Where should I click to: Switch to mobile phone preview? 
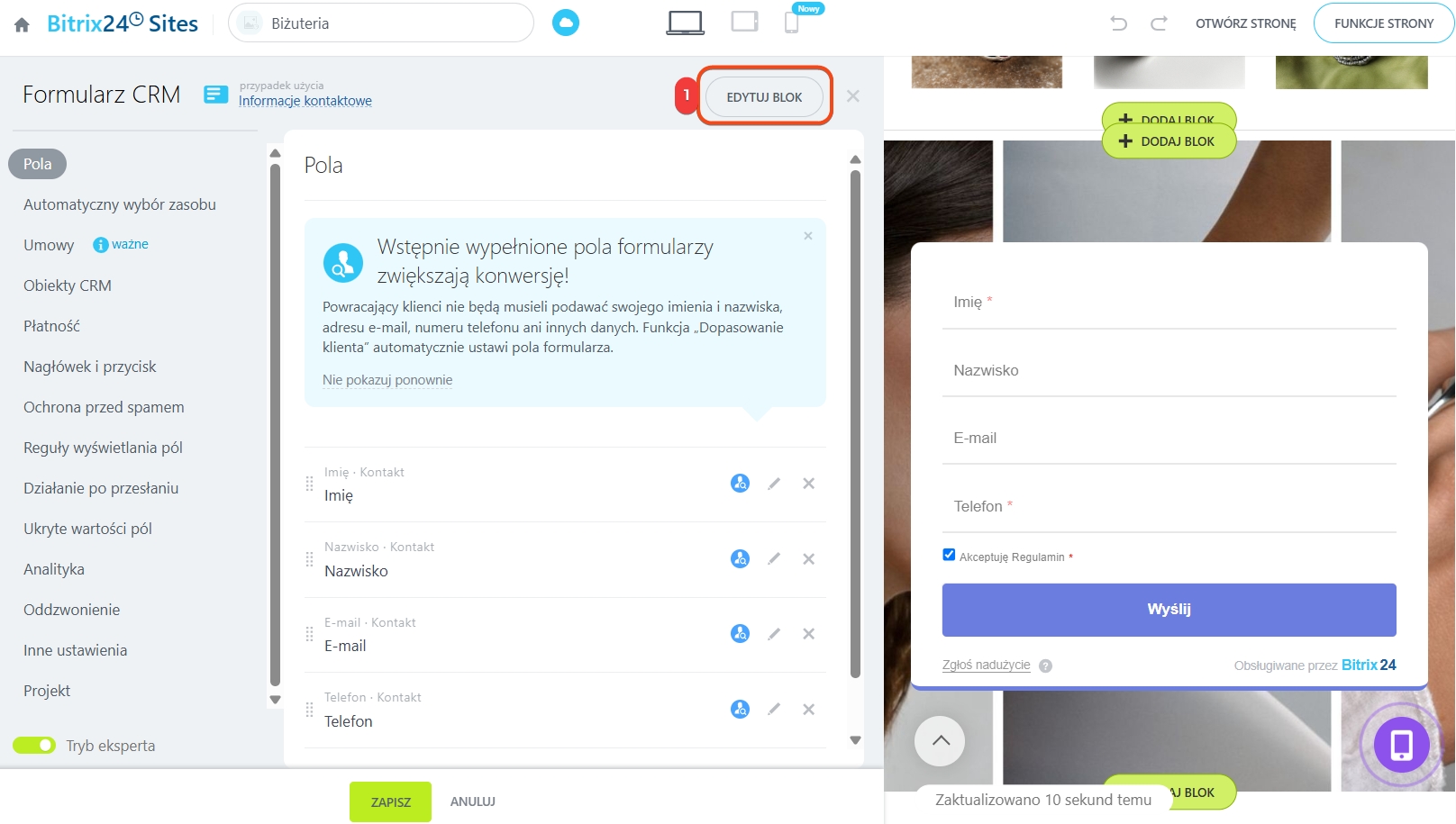coord(792,23)
